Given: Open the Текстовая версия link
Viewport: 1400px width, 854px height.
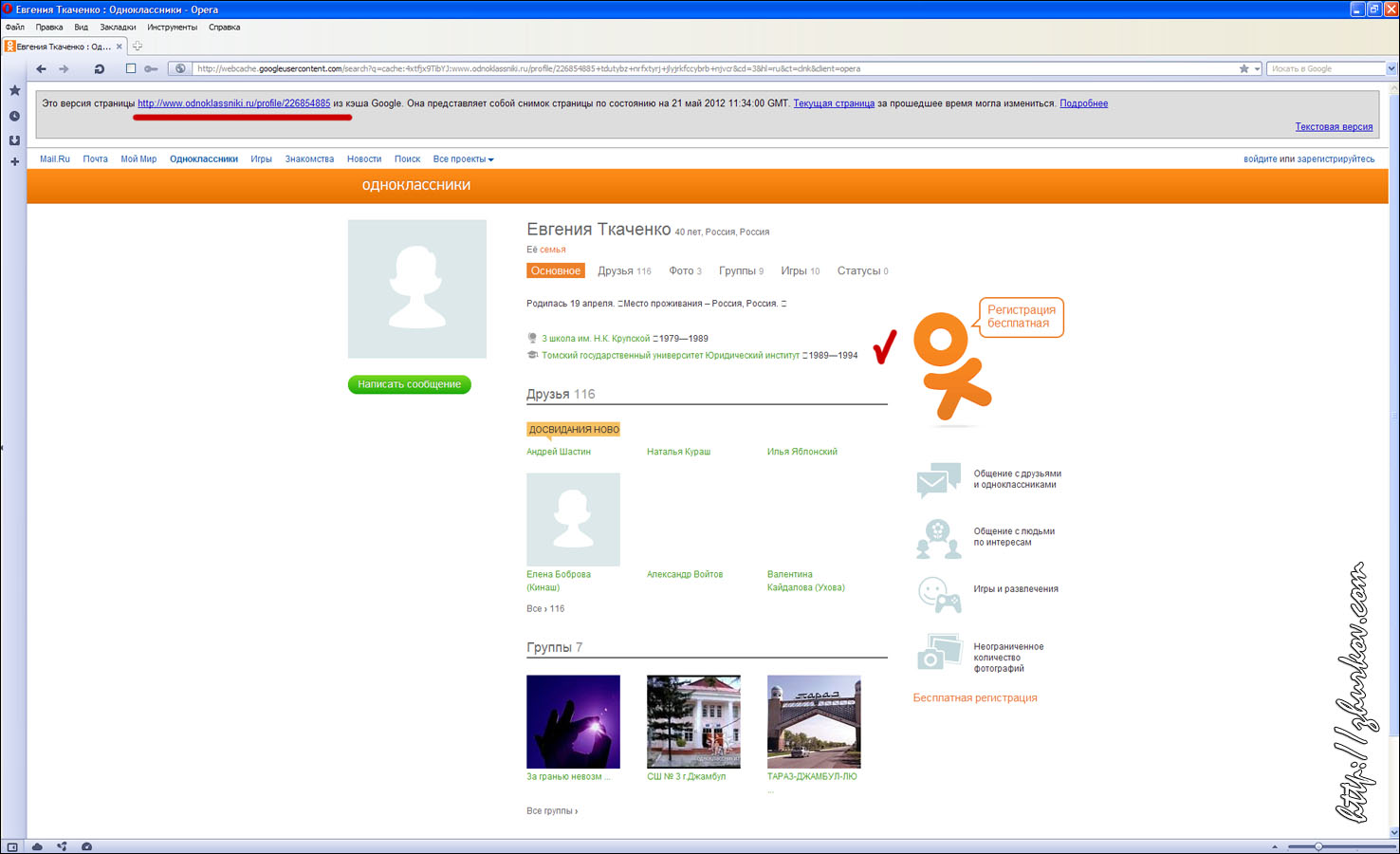Looking at the screenshot, I should coord(1333,127).
